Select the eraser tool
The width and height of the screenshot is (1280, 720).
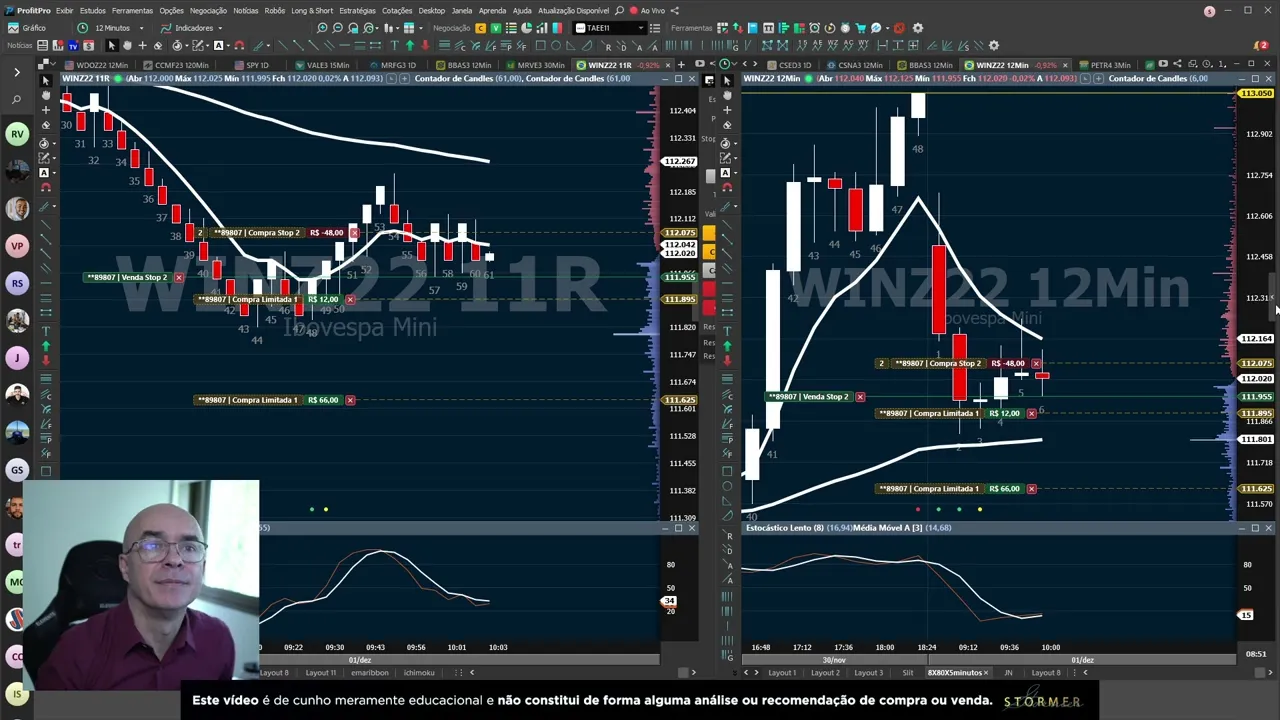click(x=158, y=45)
